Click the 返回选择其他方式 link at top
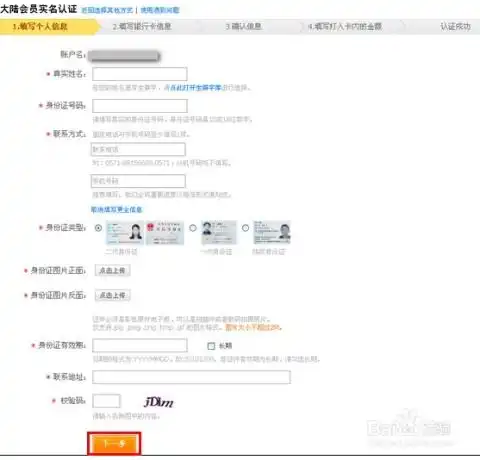480x460 pixels. 107,10
